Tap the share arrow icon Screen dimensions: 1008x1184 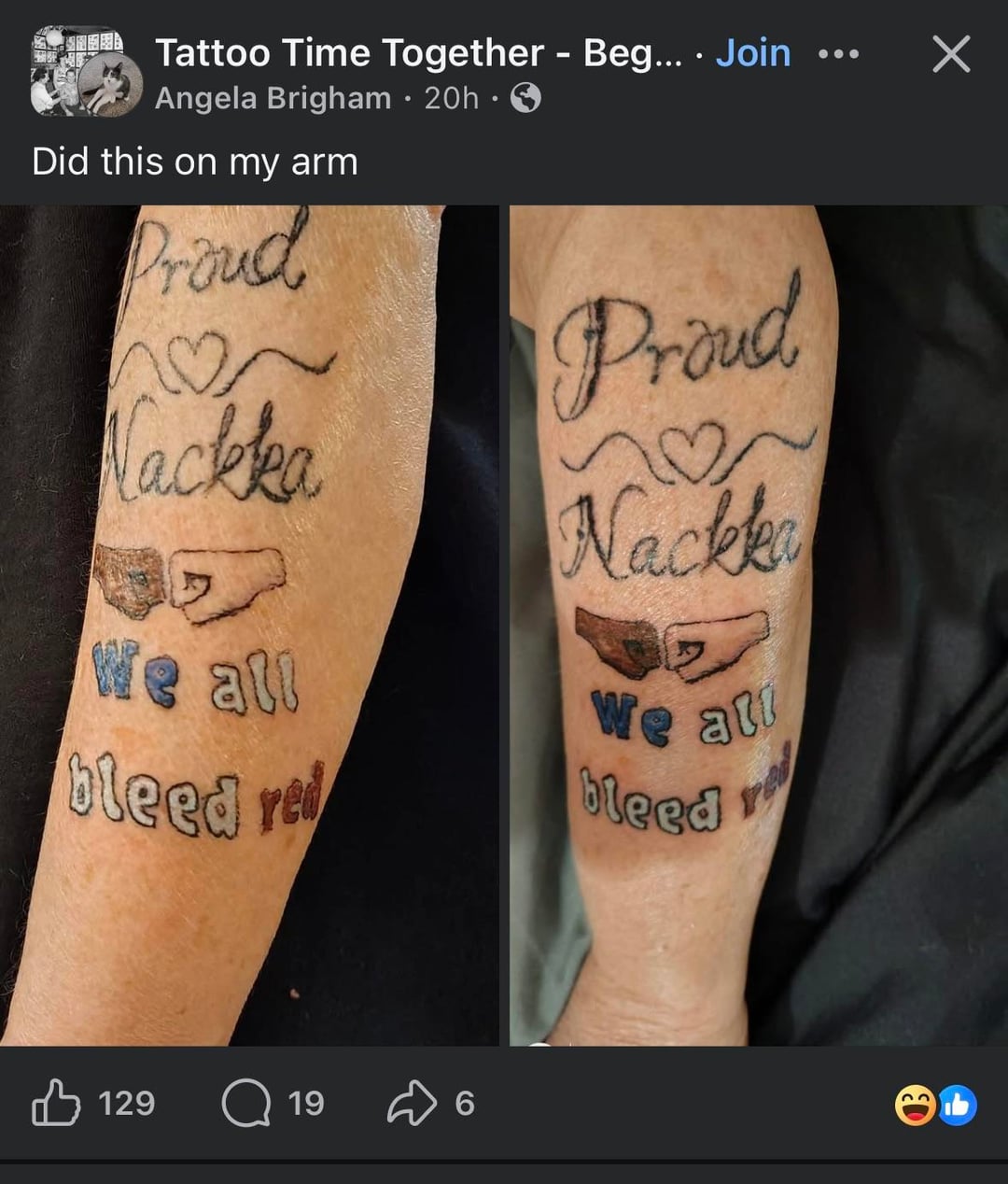point(412,1103)
